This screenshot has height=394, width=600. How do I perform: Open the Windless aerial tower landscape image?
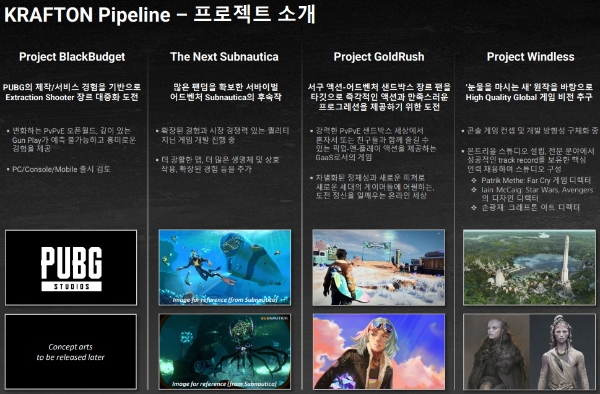click(x=529, y=267)
